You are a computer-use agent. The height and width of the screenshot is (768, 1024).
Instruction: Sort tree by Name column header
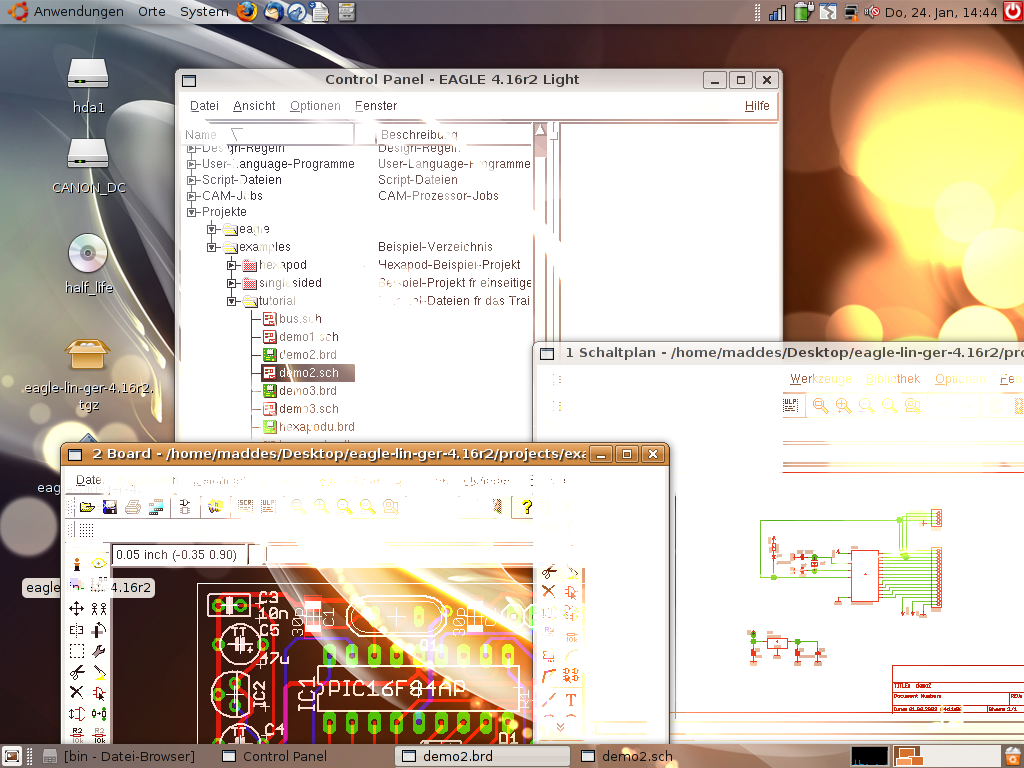pyautogui.click(x=268, y=135)
